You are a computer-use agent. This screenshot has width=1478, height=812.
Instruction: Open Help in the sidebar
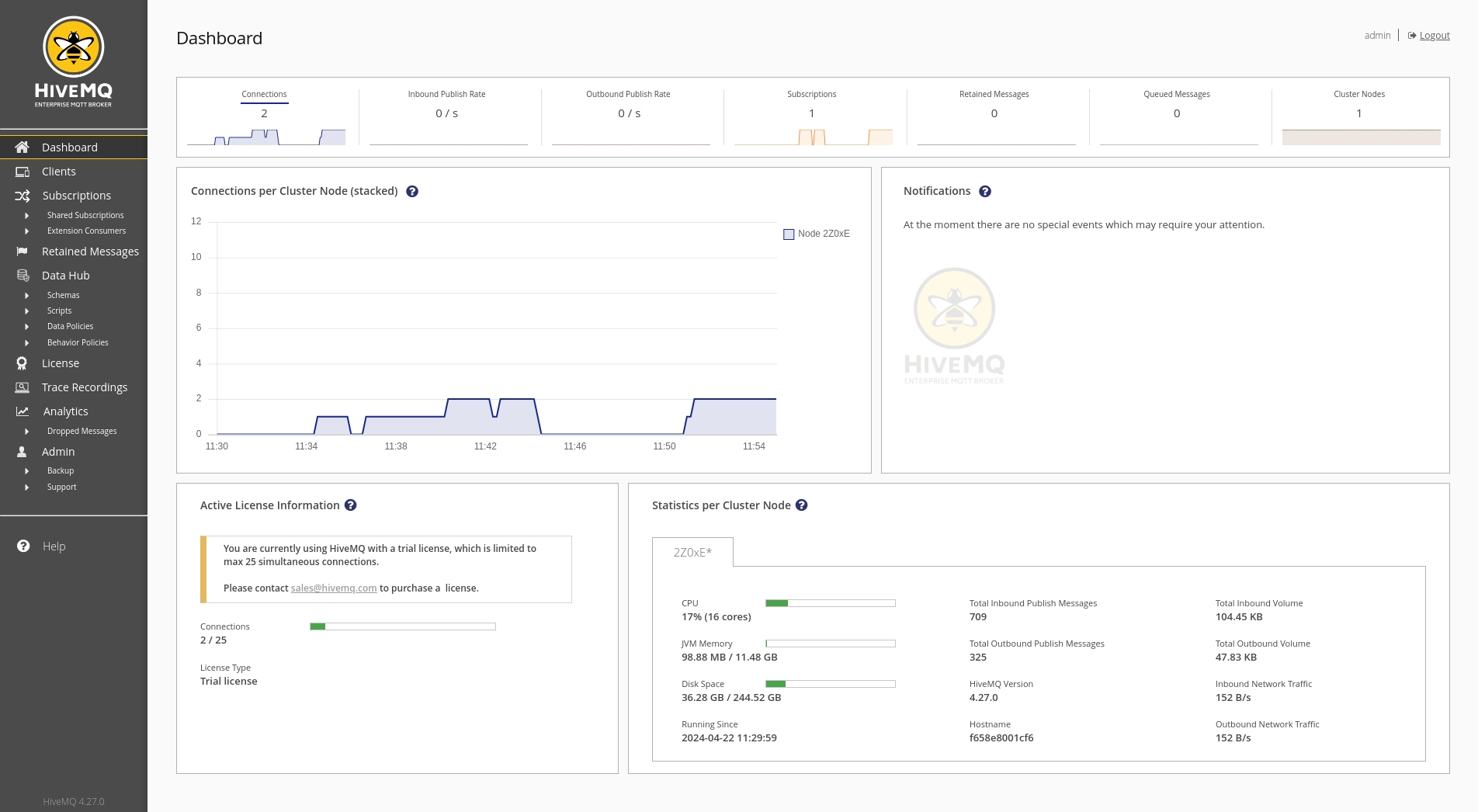[x=54, y=547]
